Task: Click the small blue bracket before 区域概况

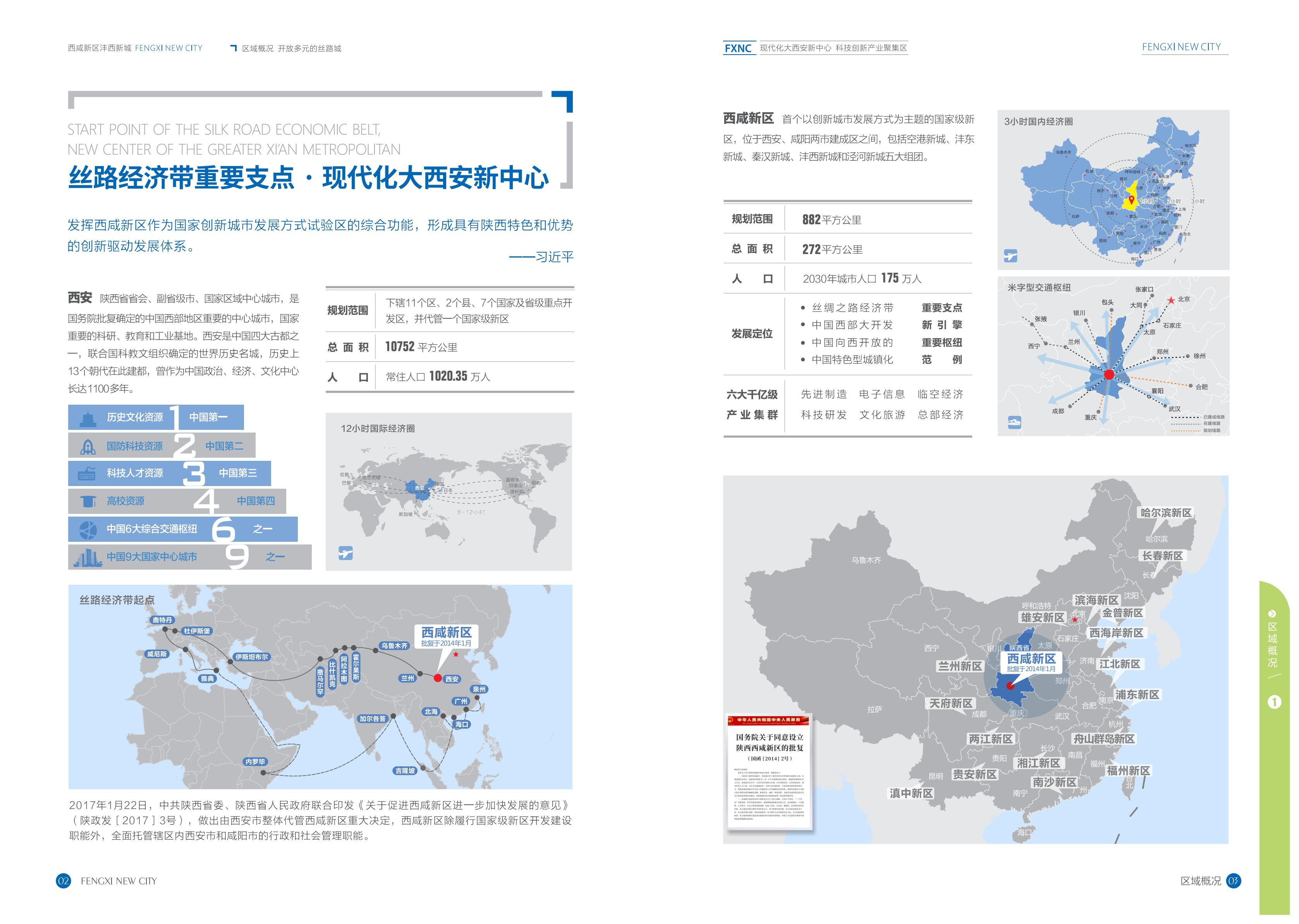Action: tap(233, 48)
